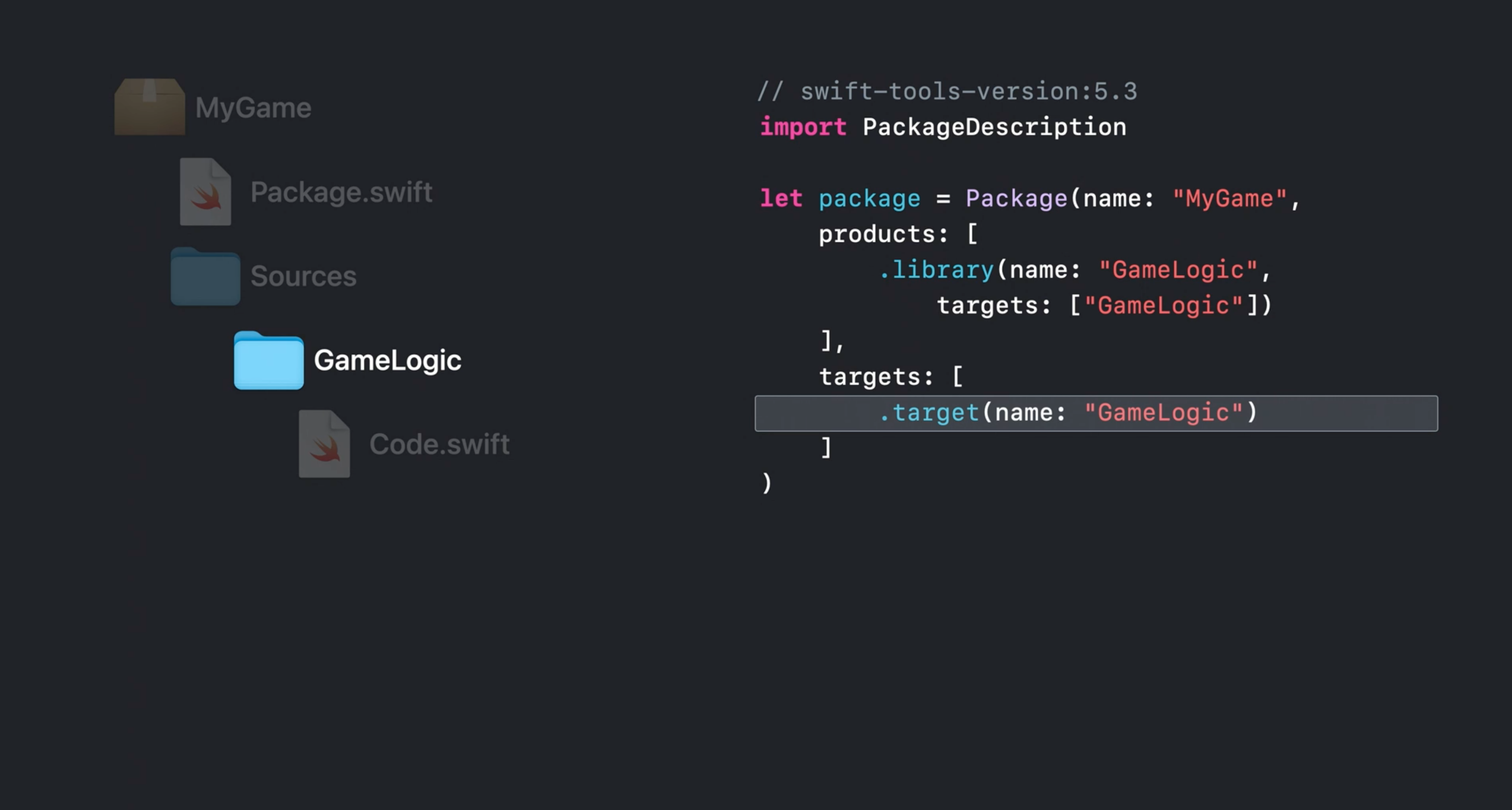Click the "MyGame" string literal

[x=1230, y=199]
